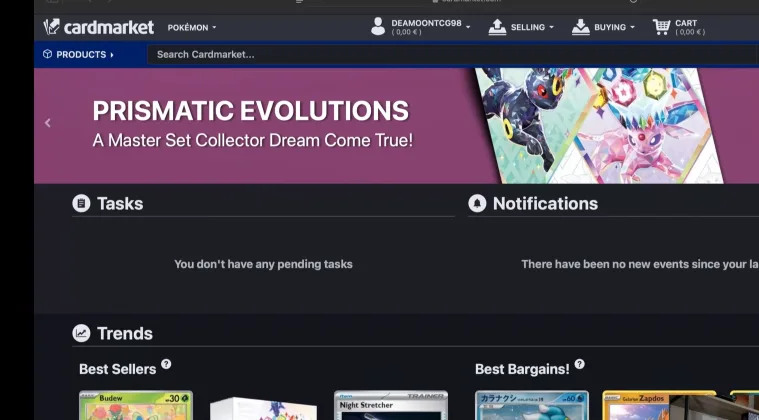Click the Trends chart icon

[x=81, y=333]
